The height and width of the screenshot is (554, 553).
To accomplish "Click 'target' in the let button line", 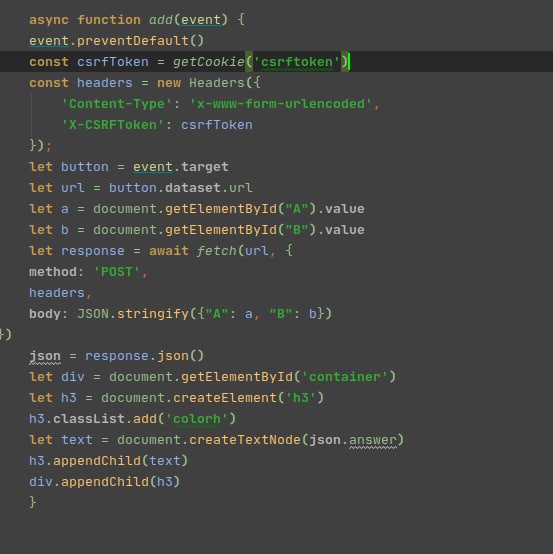I will coord(205,167).
